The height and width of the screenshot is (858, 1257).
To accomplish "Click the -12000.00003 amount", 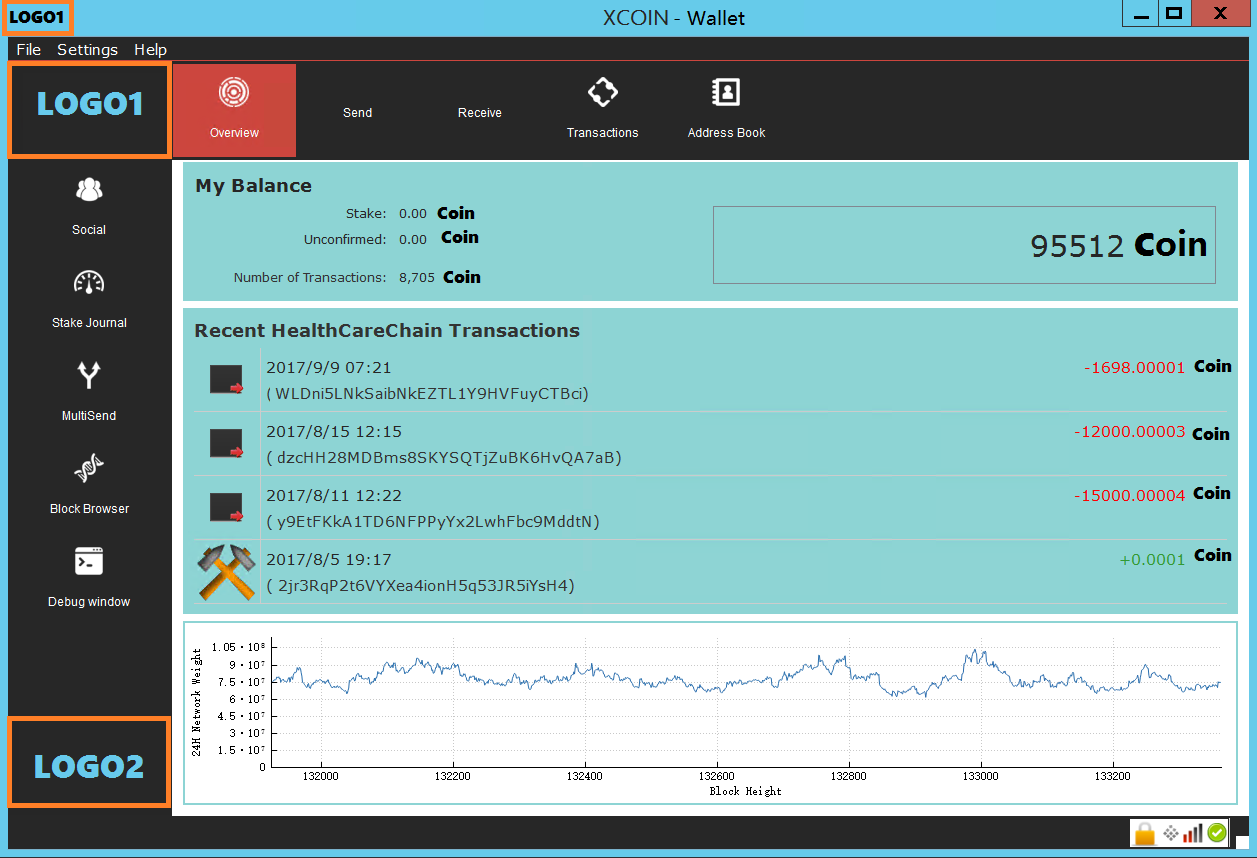I will coord(1129,432).
